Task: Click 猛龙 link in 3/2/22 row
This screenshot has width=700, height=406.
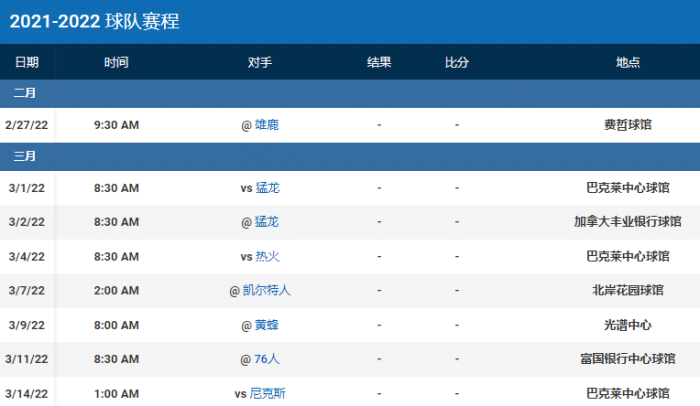Action: (x=267, y=222)
